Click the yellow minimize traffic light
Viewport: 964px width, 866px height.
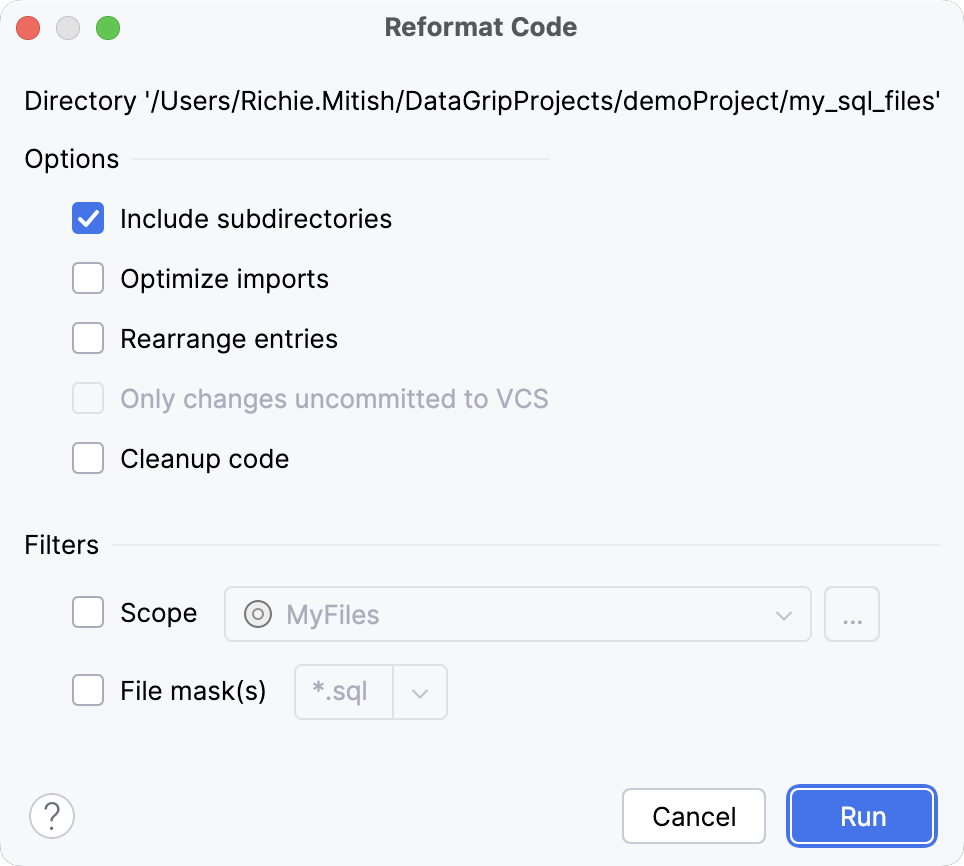(68, 28)
